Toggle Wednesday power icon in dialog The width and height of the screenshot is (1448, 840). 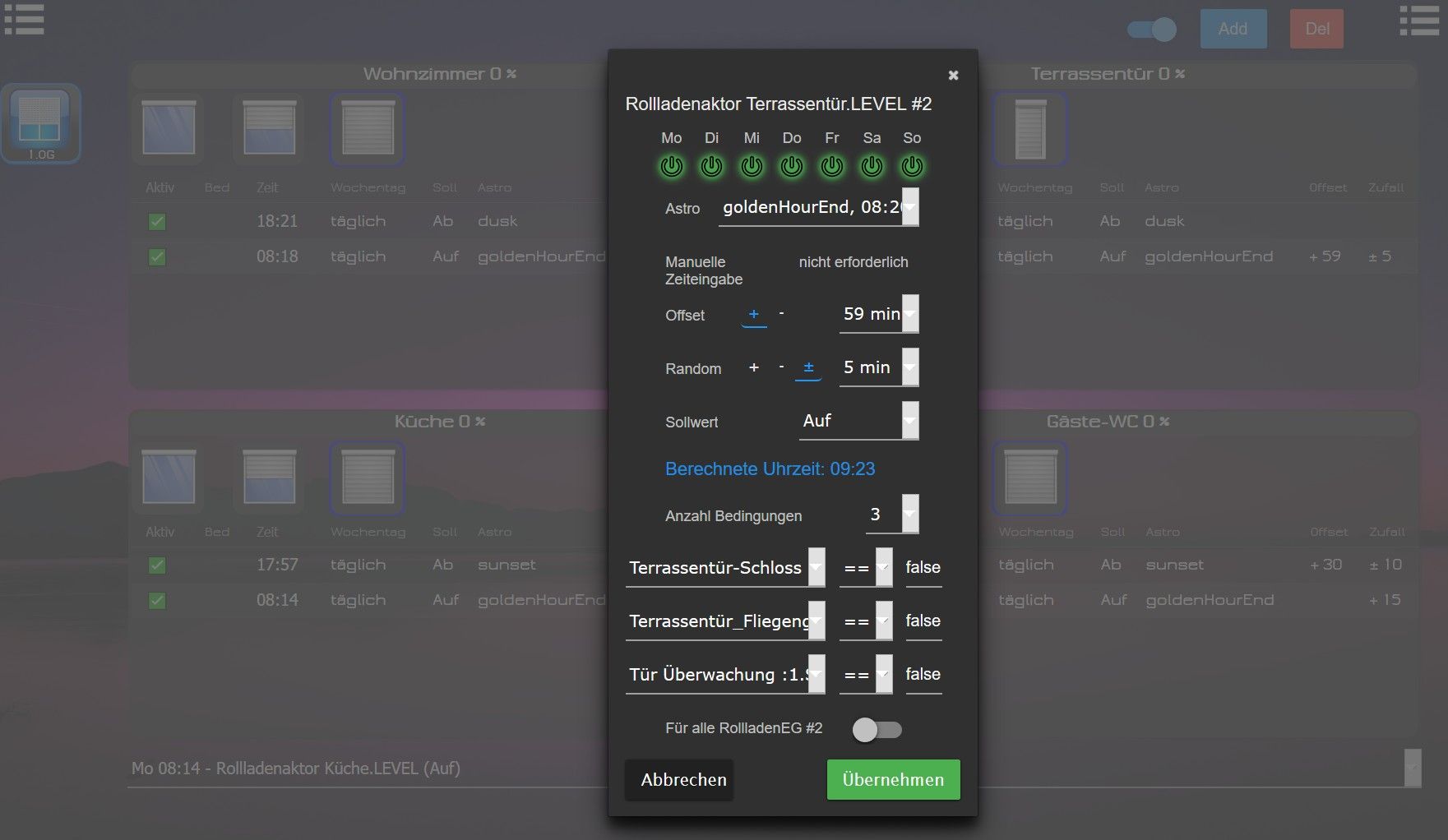click(752, 167)
